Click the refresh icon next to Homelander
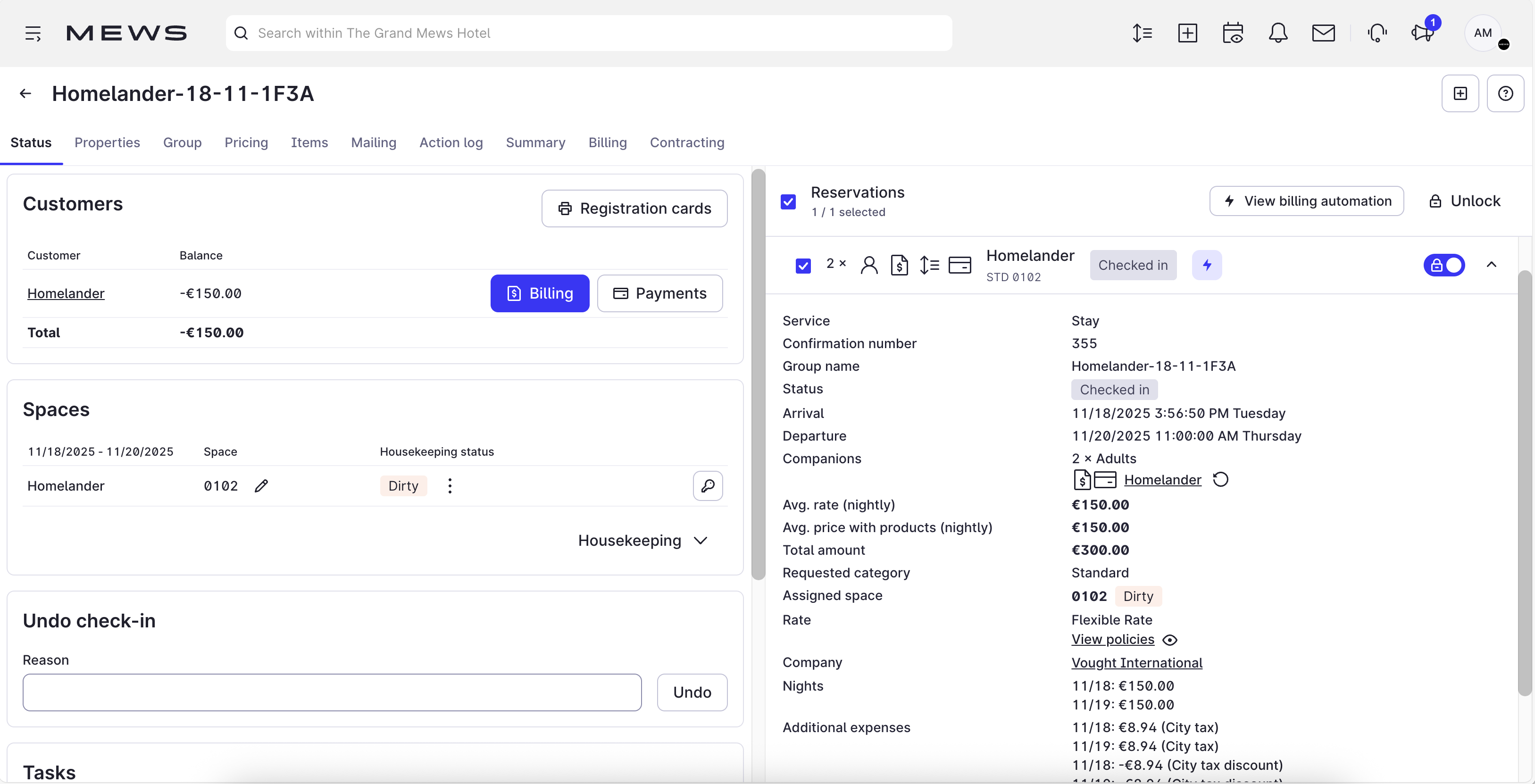 point(1220,480)
